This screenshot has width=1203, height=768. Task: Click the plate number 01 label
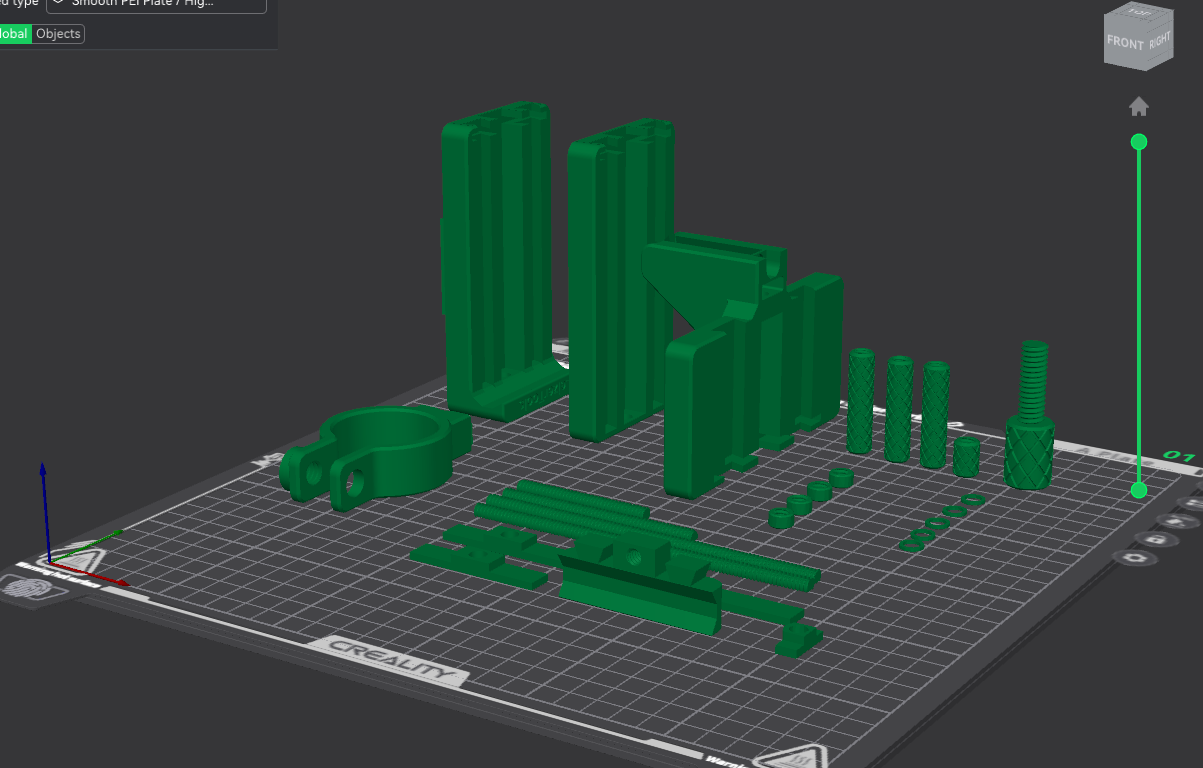(1180, 458)
